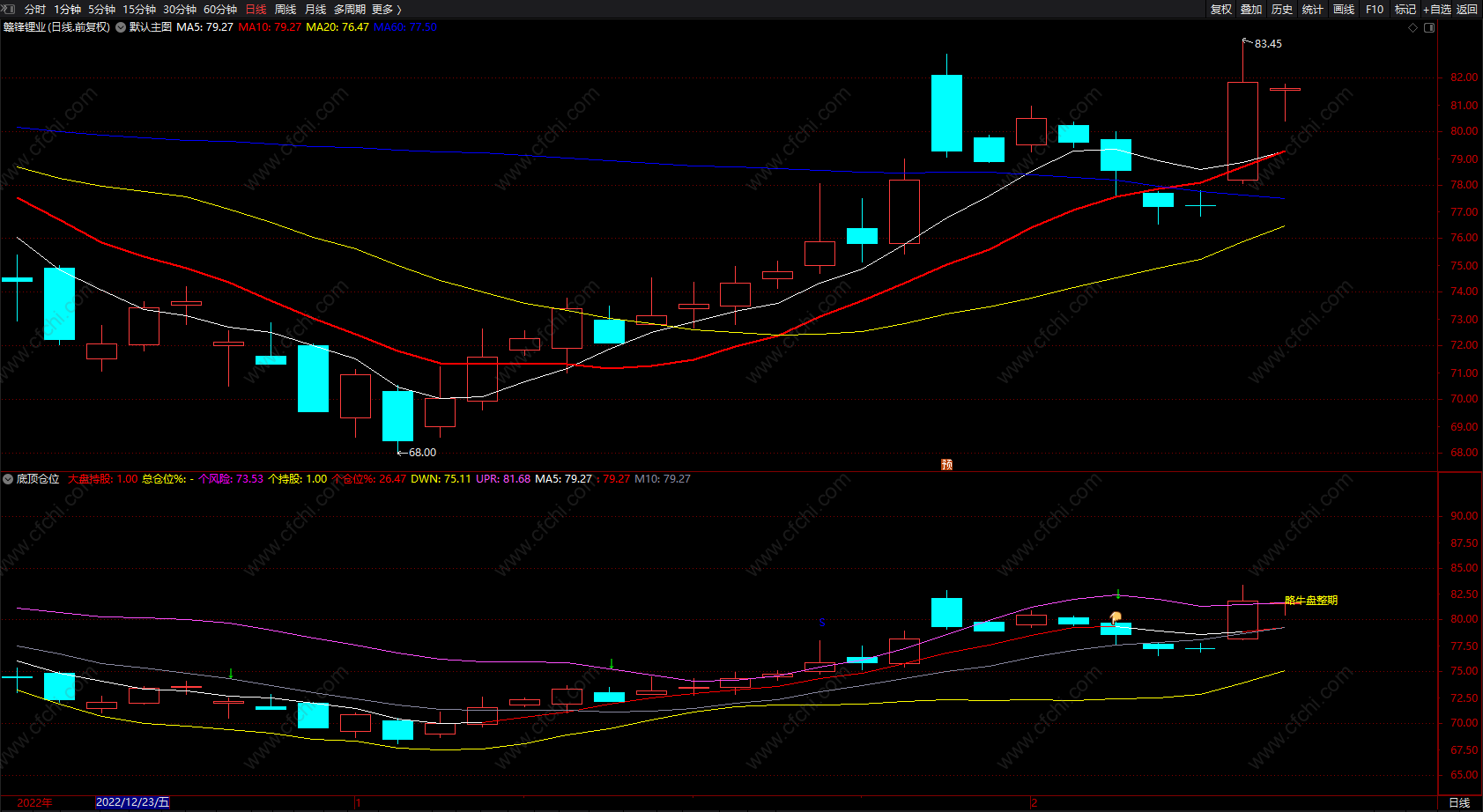Click the 68.00 low price label

[x=422, y=453]
